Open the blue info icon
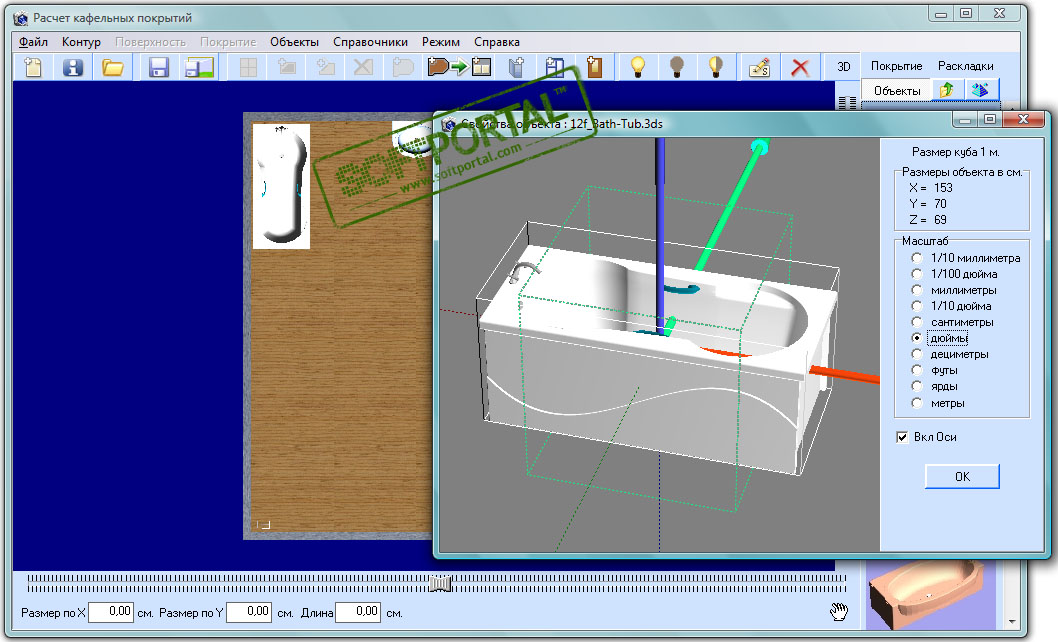 (73, 67)
